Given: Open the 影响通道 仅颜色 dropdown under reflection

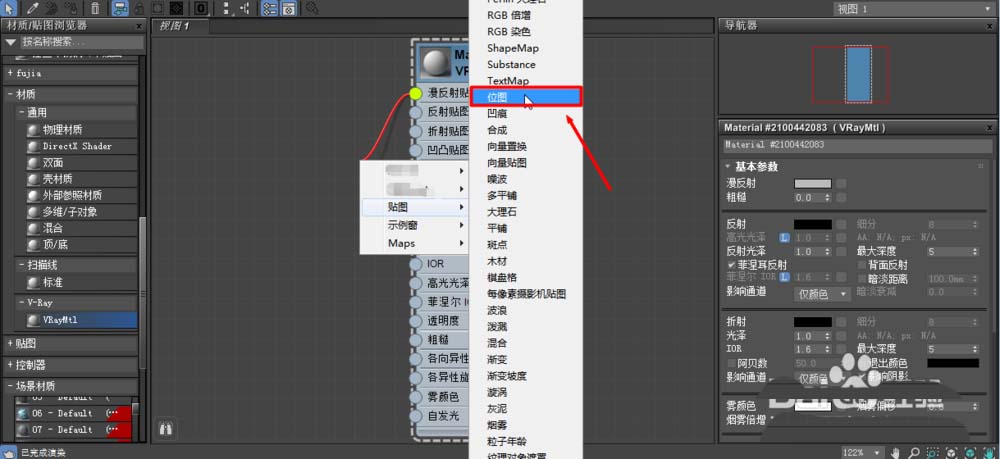Looking at the screenshot, I should [x=817, y=292].
